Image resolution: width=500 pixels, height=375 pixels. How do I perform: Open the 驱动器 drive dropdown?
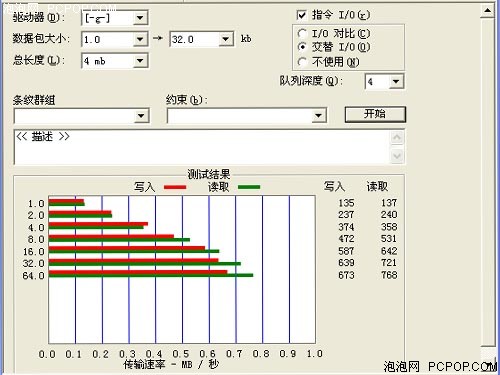tap(140, 18)
